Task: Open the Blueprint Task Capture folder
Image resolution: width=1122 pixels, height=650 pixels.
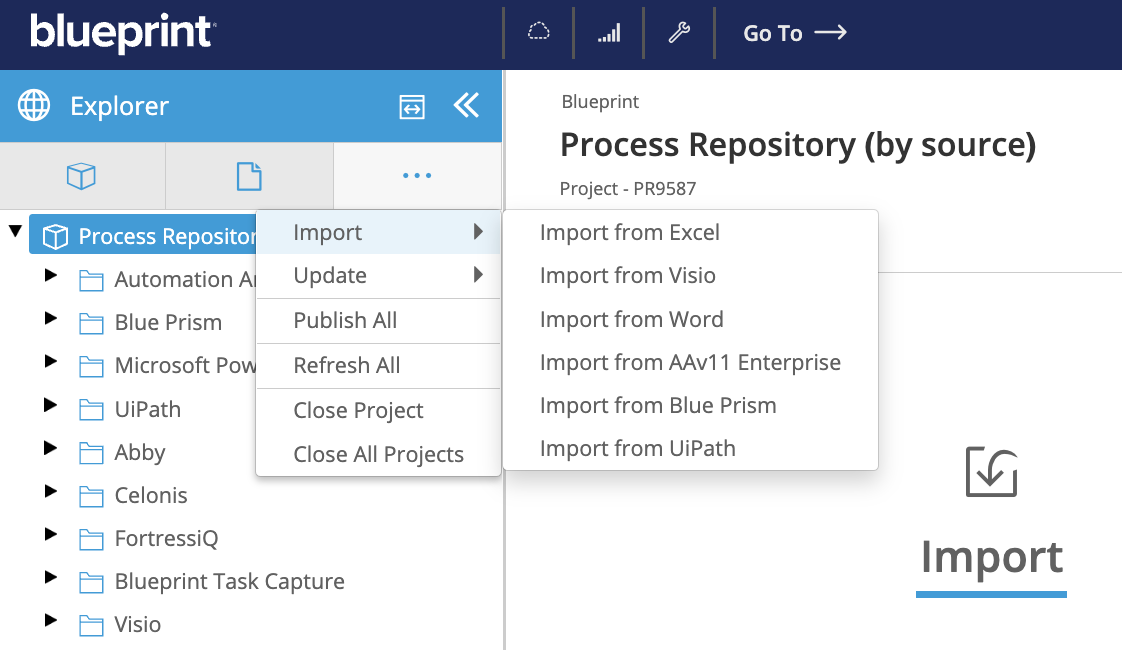Action: pyautogui.click(x=229, y=582)
